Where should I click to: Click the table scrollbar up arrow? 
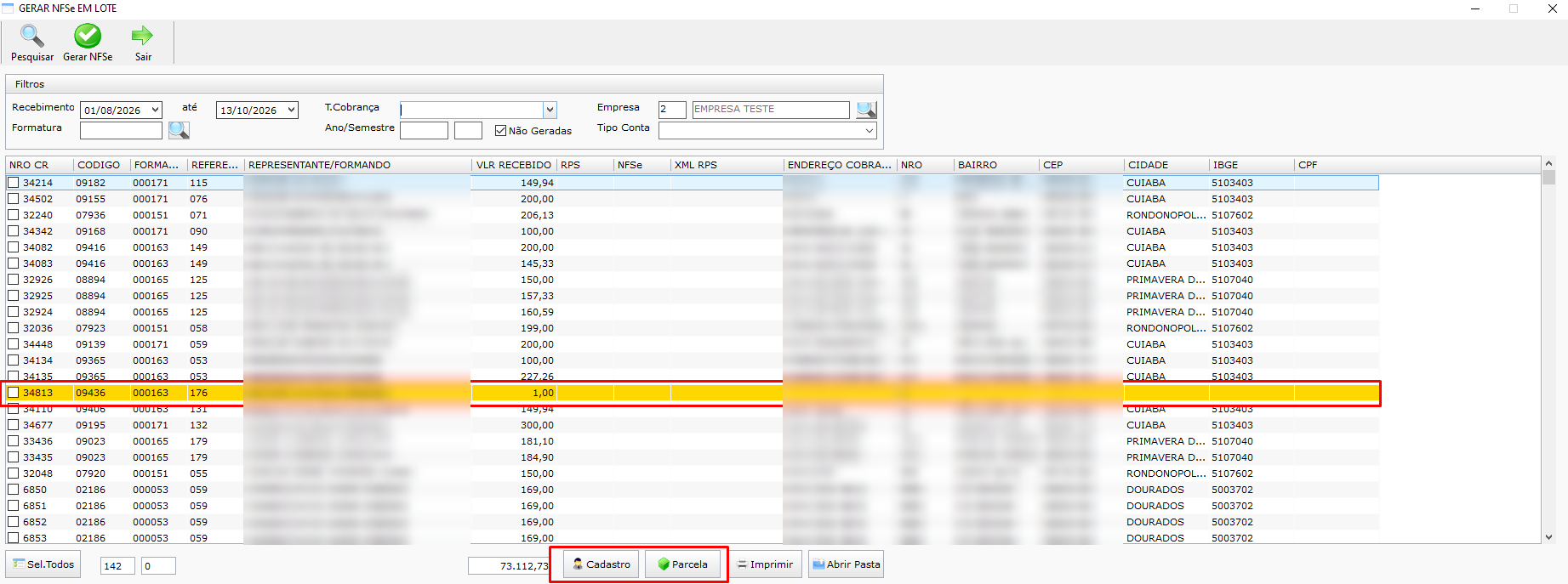click(1548, 163)
